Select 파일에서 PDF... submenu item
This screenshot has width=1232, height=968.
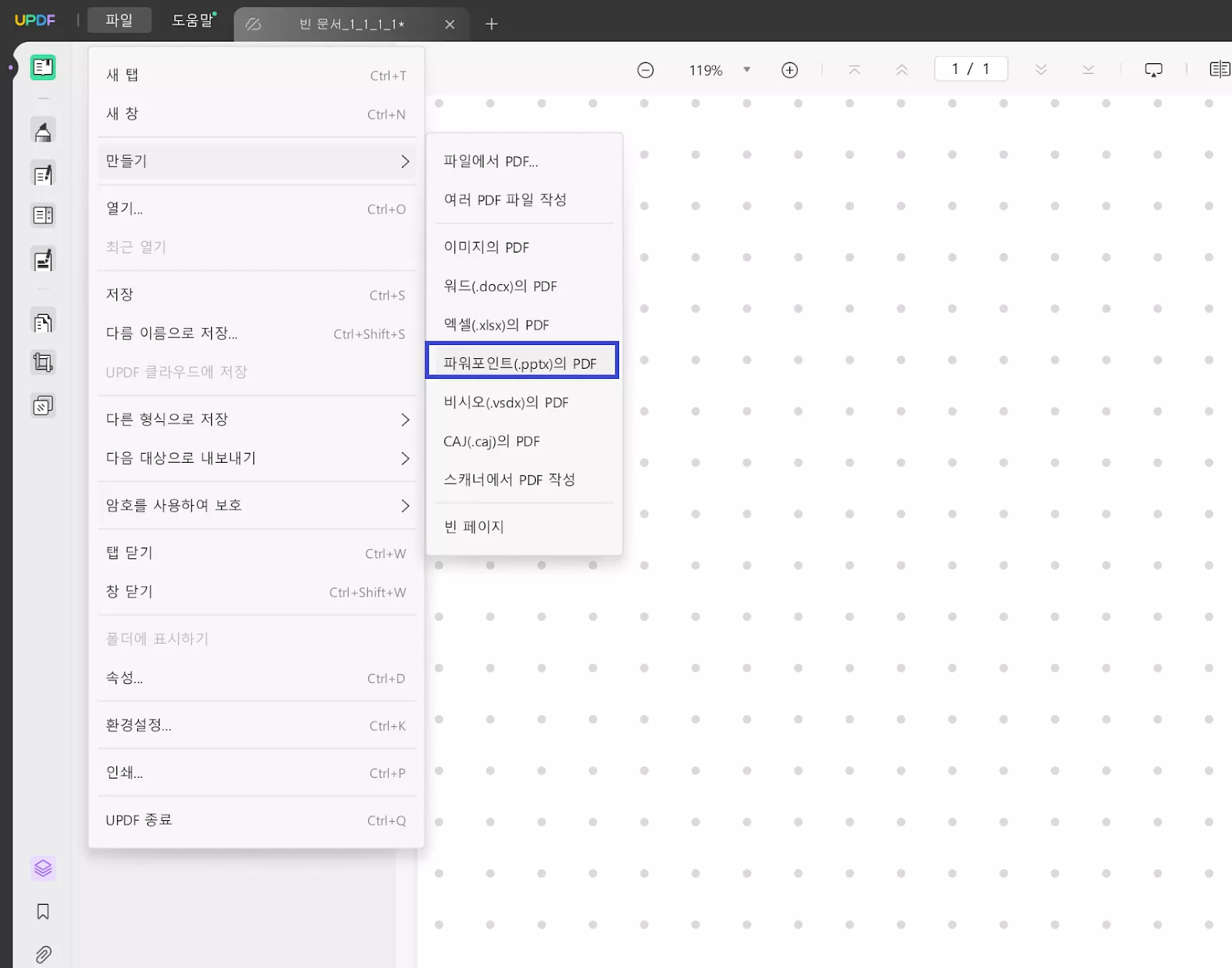524,161
